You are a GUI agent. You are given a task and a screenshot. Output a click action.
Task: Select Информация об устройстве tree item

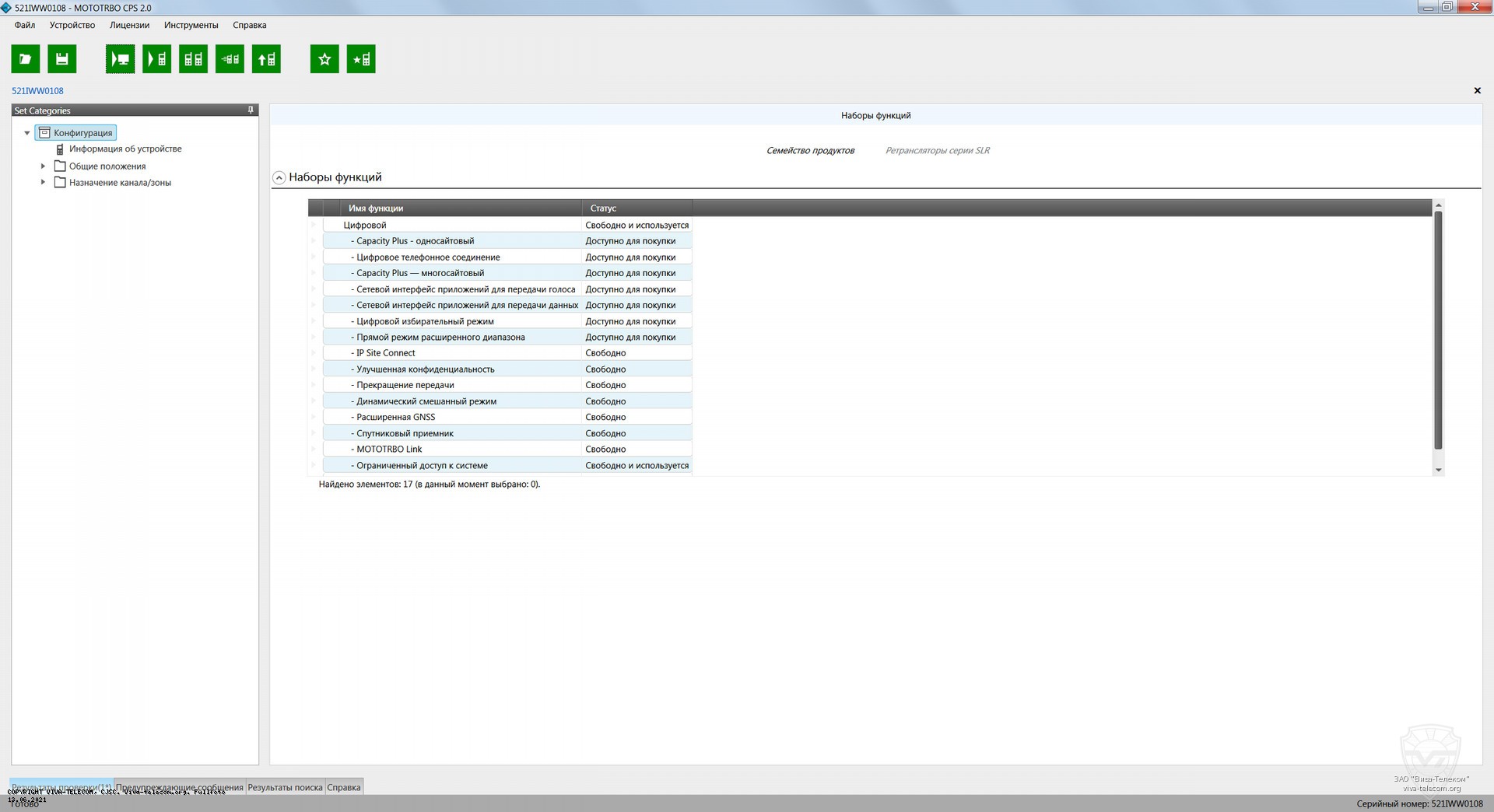(x=124, y=149)
